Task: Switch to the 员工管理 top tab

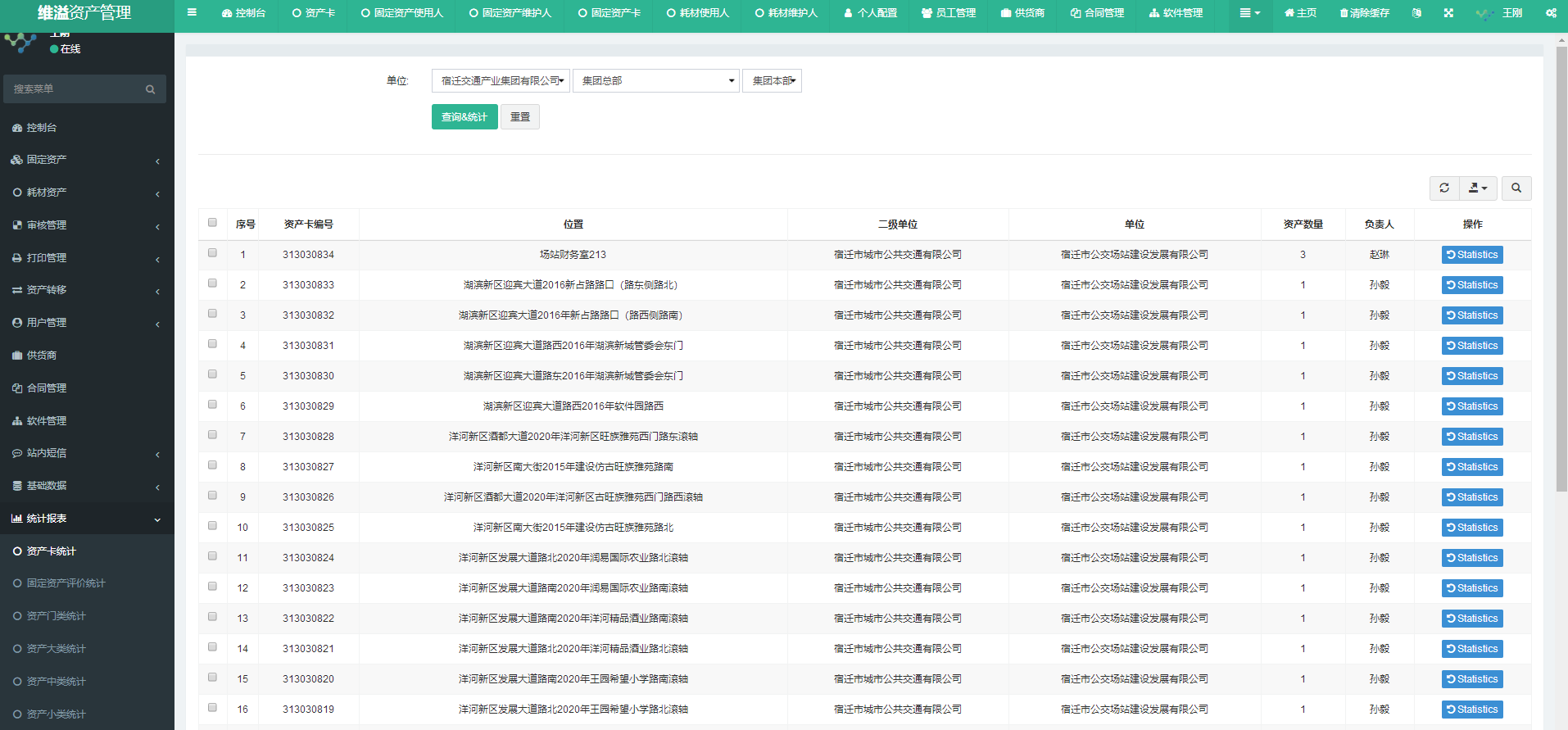Action: coord(949,13)
